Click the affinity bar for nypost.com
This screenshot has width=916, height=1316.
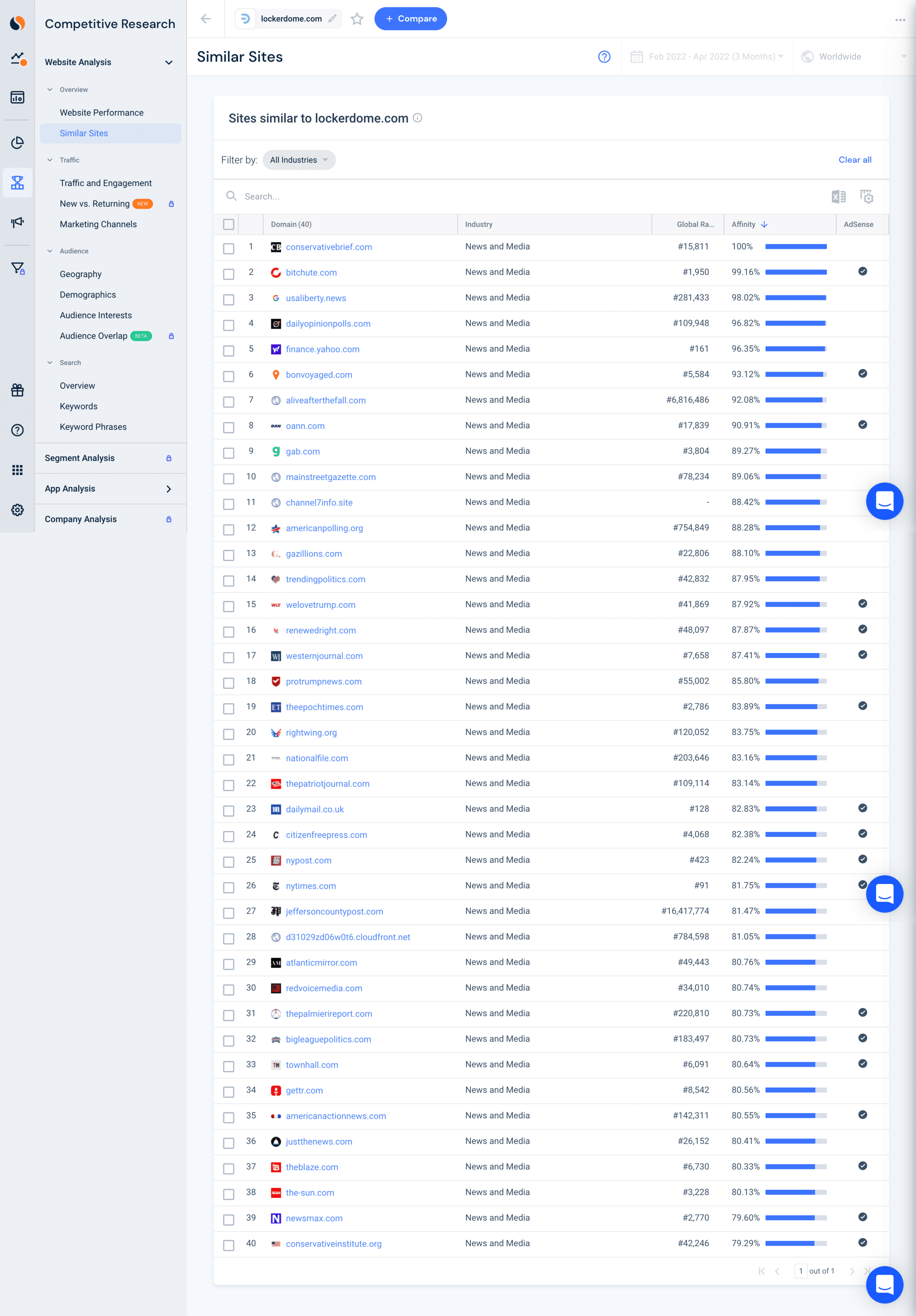pyautogui.click(x=796, y=860)
